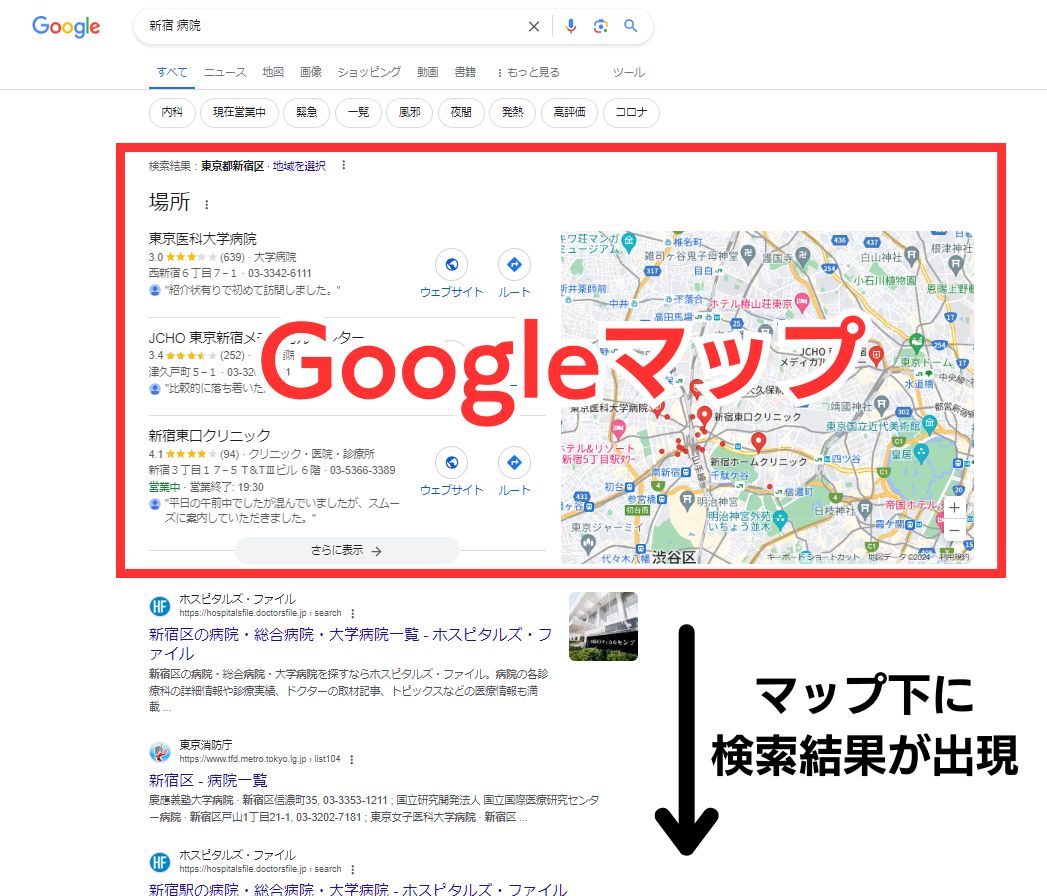This screenshot has height=896, width=1047.
Task: Click the Google logo
Action: pos(66,26)
